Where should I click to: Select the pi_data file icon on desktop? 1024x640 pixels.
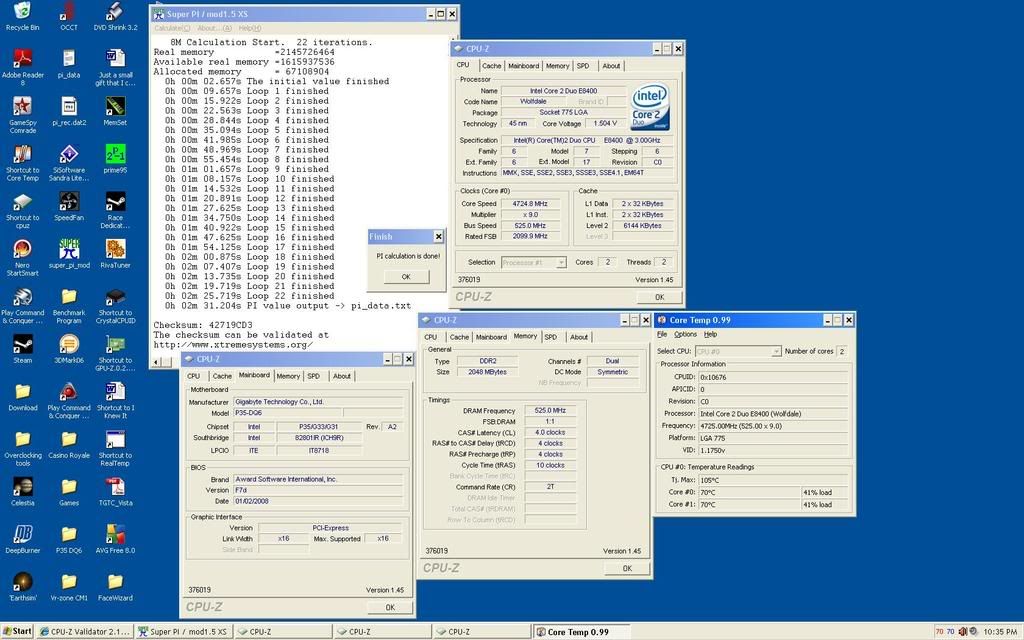coord(69,59)
